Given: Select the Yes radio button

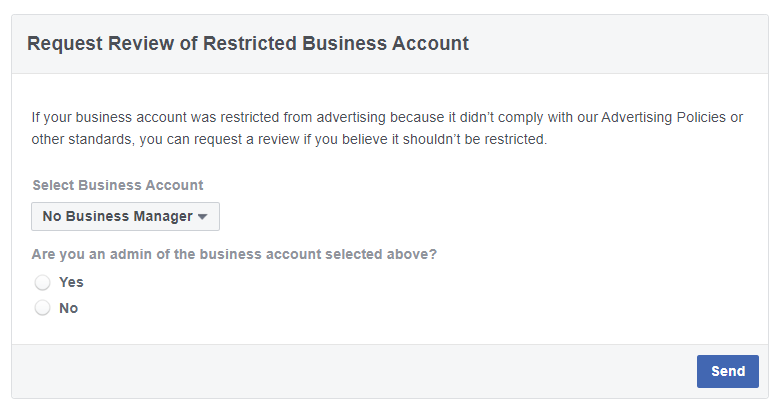Looking at the screenshot, I should click(x=42, y=282).
